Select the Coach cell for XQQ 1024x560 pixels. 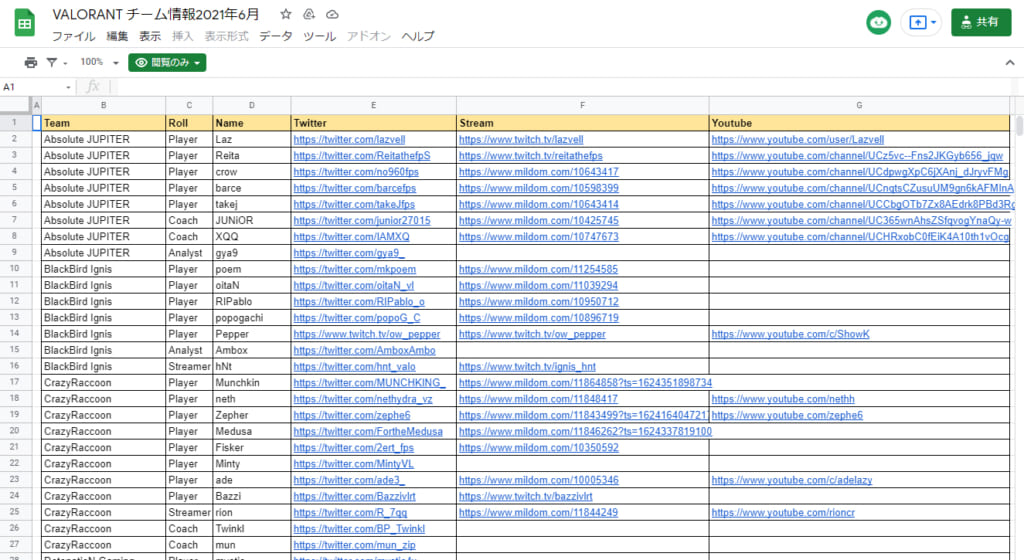(189, 237)
